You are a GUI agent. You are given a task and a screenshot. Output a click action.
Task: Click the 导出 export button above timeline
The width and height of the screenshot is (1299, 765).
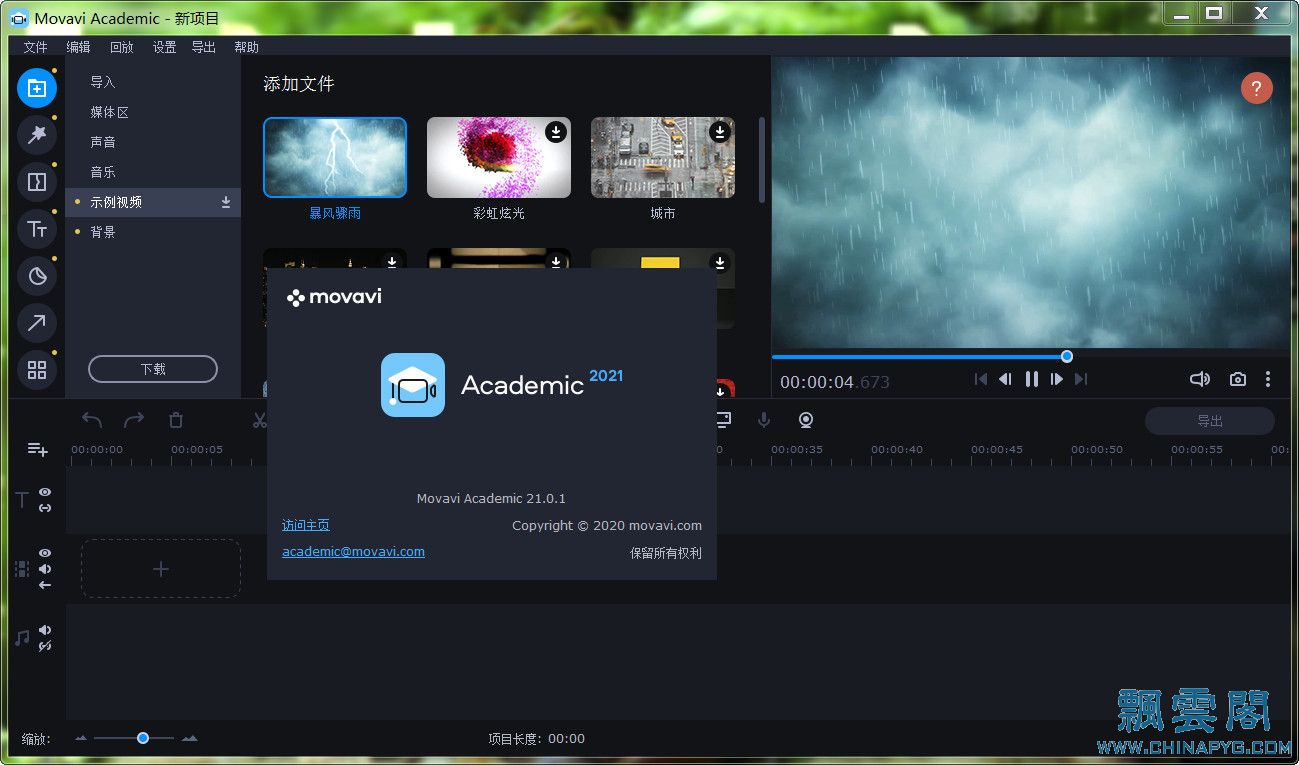pyautogui.click(x=1210, y=421)
